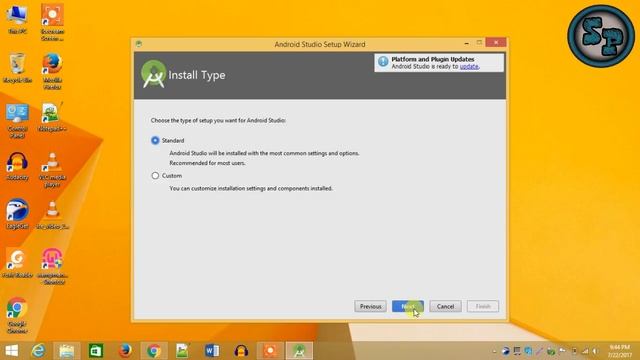The image size is (640, 360).
Task: Open Icecream Screen Recorder desktop shortcut
Action: 52,22
